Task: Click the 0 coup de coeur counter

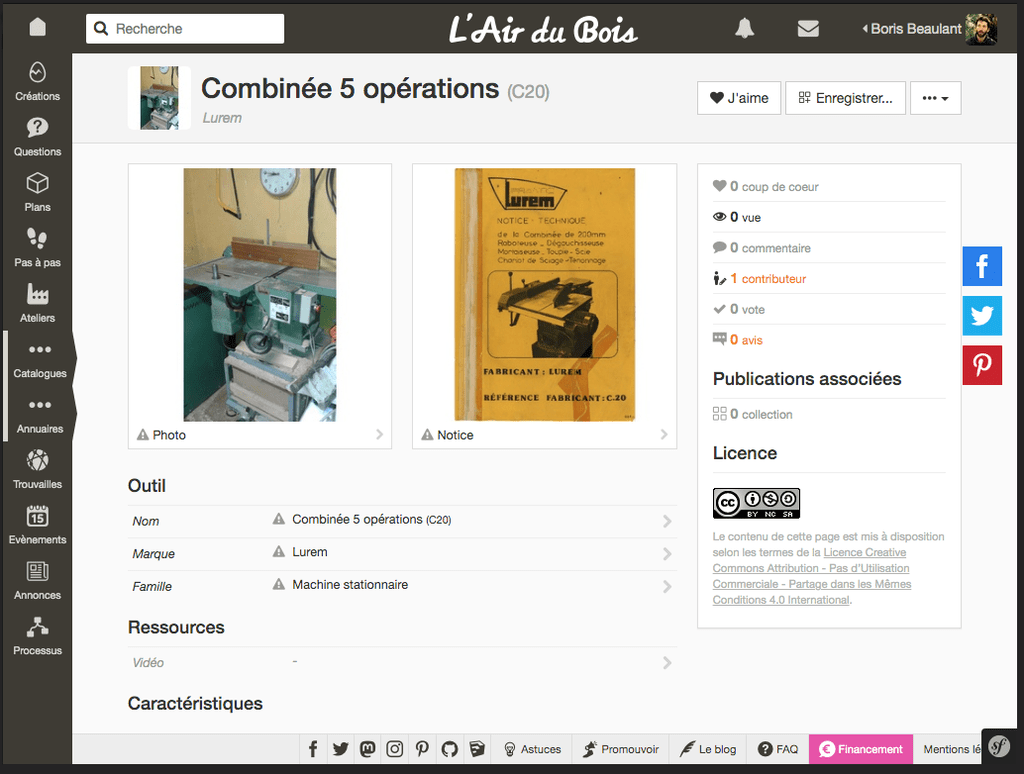Action: 765,187
